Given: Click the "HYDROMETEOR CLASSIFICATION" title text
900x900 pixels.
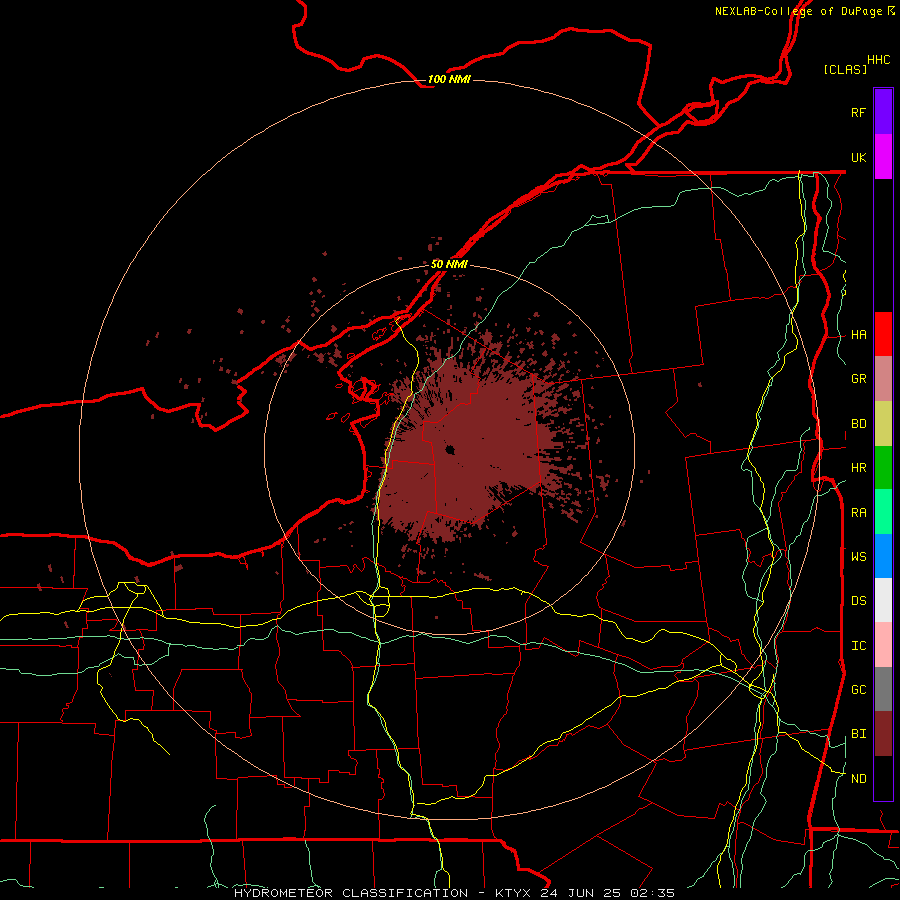Looking at the screenshot, I should (351, 893).
